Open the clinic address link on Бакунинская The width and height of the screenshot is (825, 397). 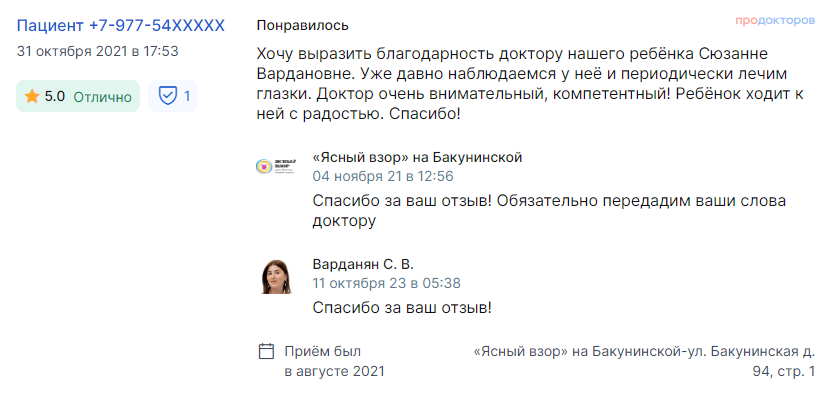click(645, 361)
